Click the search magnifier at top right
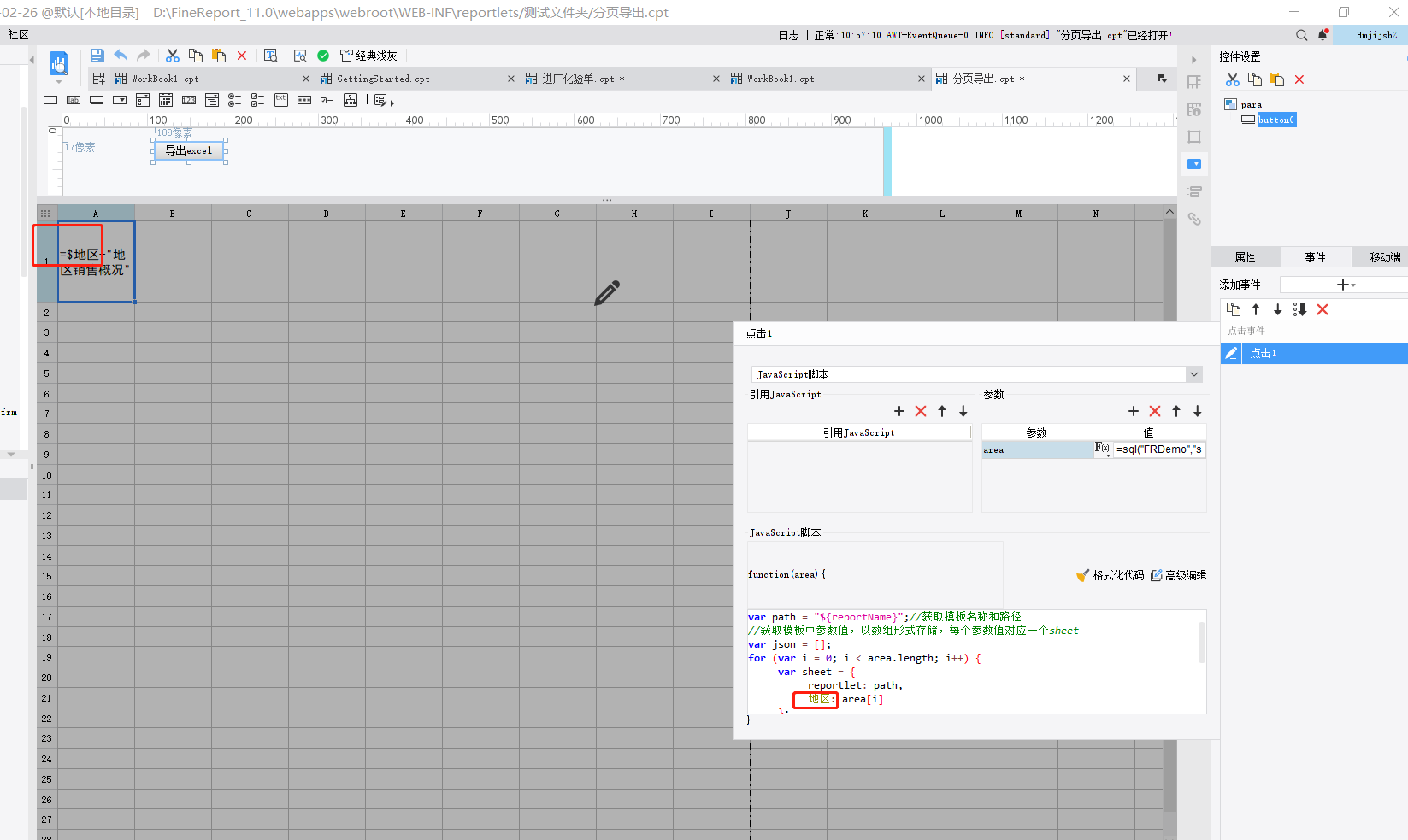 click(1301, 35)
